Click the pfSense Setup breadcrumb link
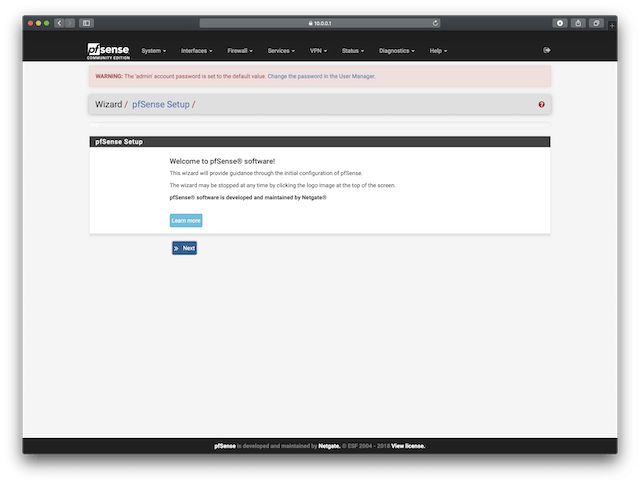The image size is (640, 484). pos(161,104)
